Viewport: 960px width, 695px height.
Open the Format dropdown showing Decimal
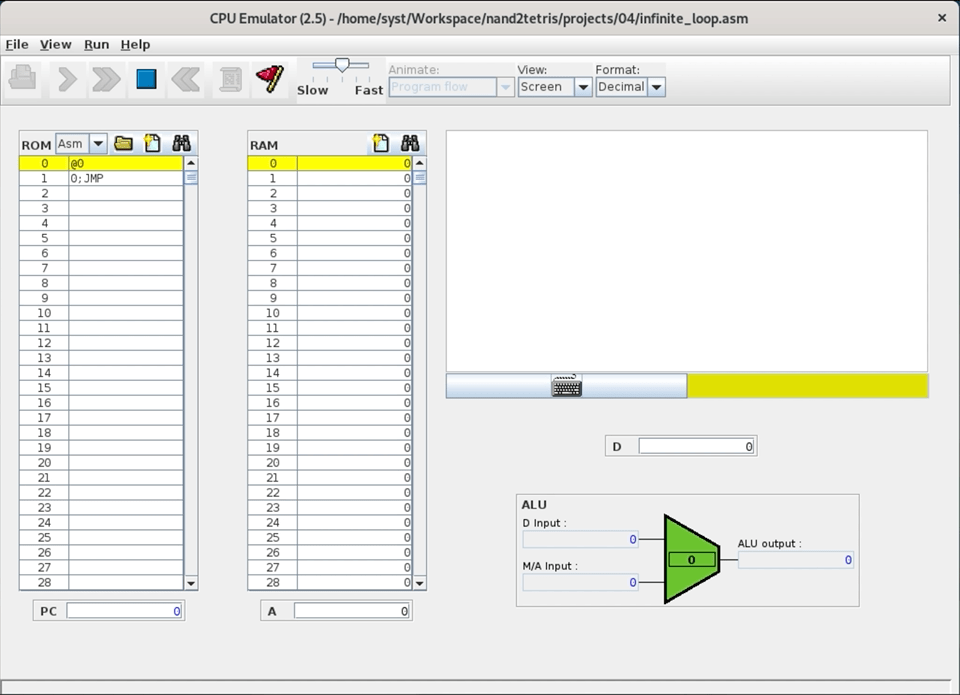click(x=656, y=87)
